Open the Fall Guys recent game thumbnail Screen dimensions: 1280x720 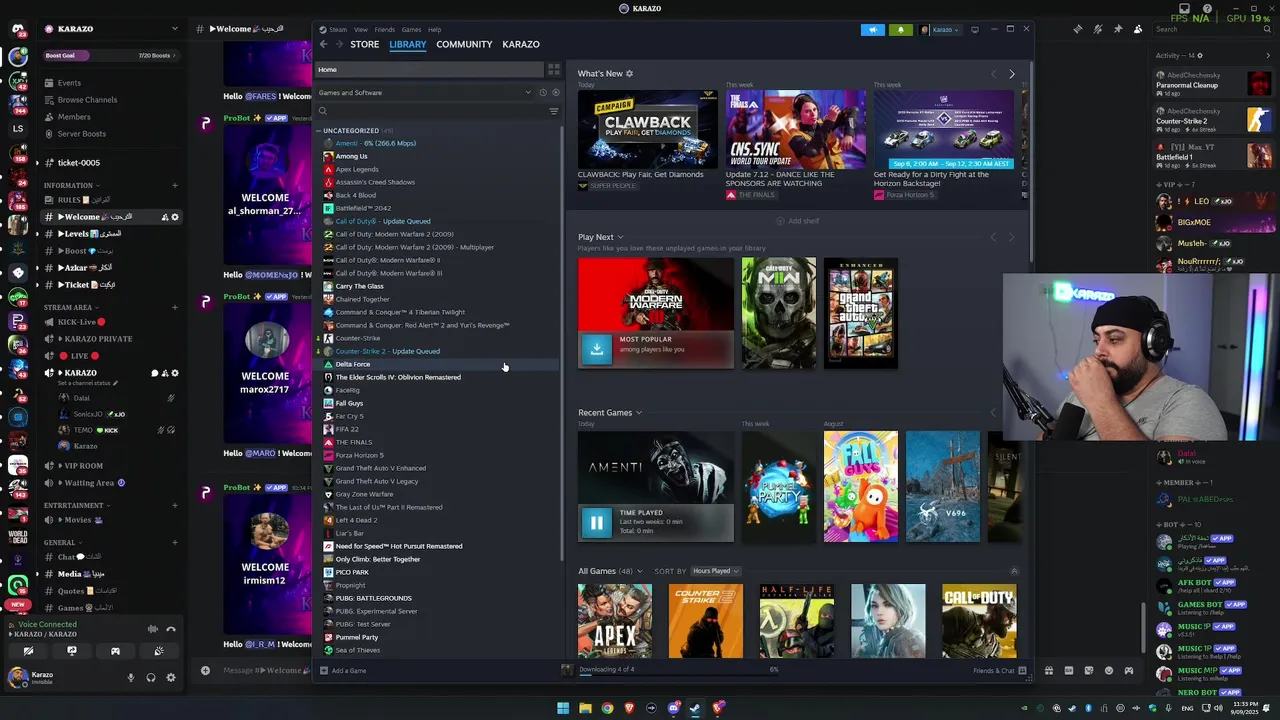pos(861,487)
